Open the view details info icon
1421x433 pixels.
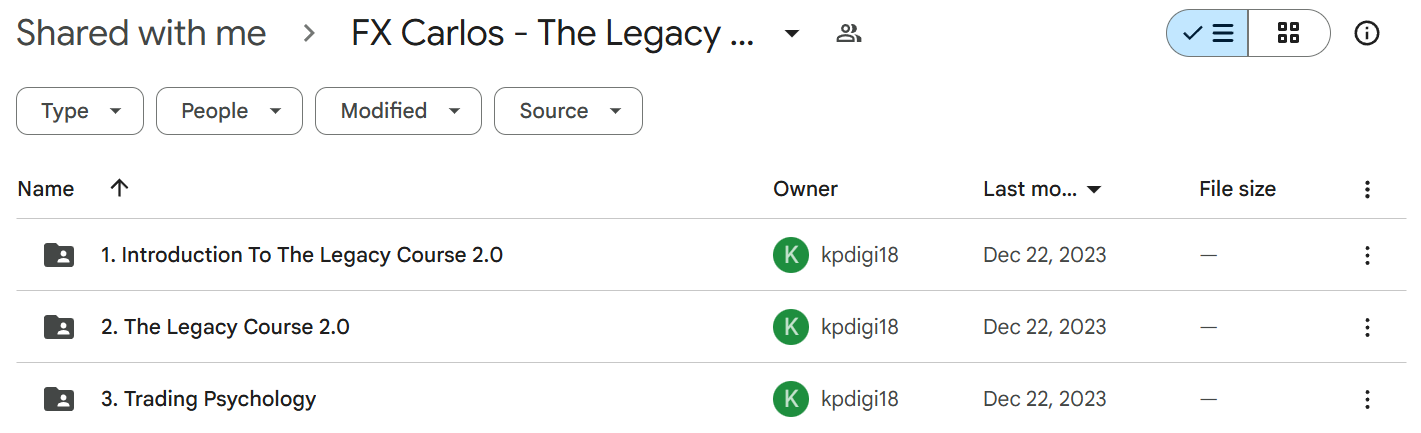click(1366, 34)
